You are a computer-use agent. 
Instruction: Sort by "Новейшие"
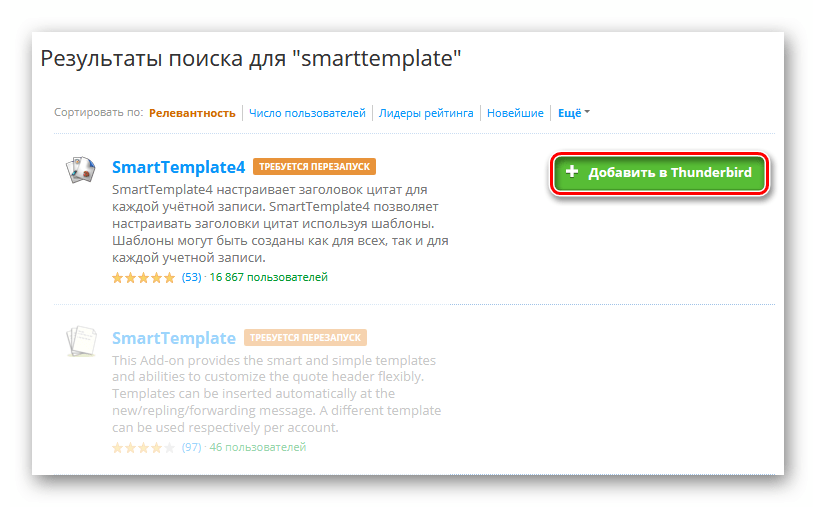click(515, 113)
